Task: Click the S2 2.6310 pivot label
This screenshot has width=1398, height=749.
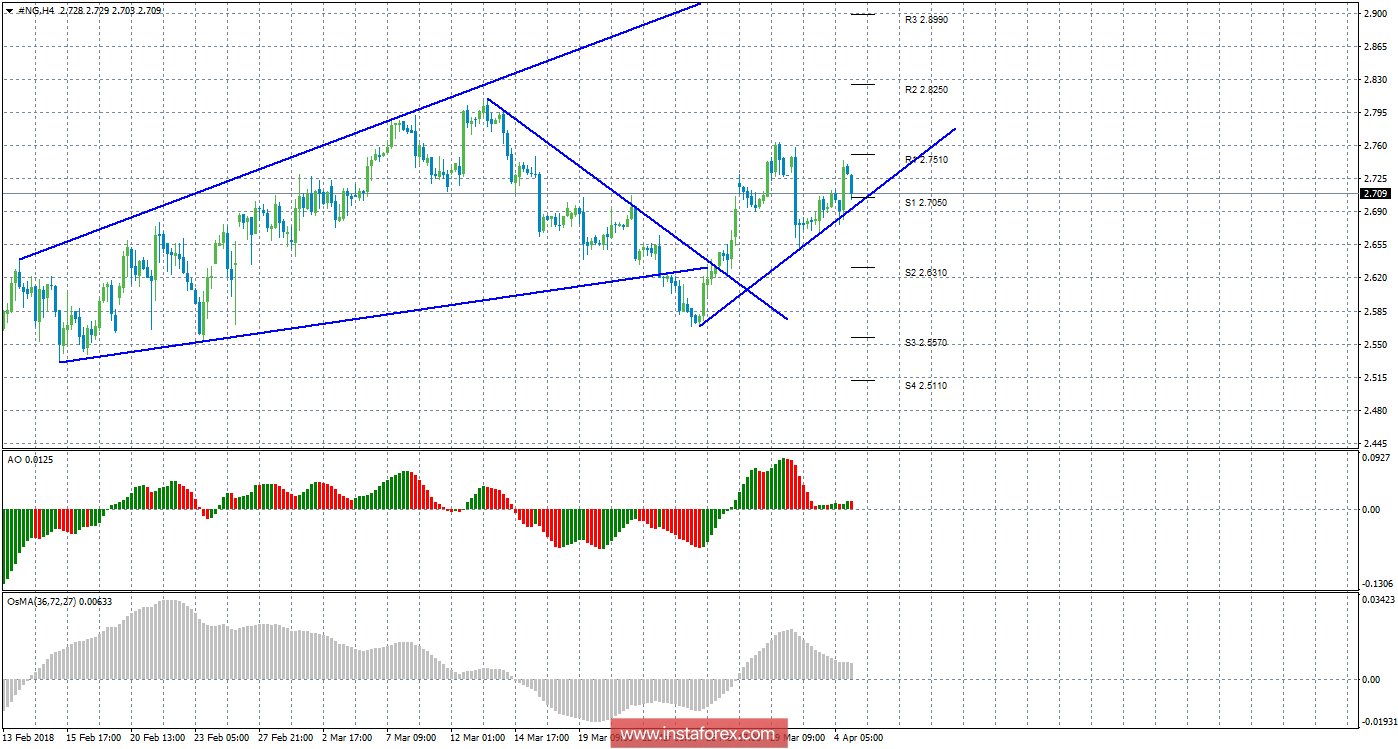Action: pyautogui.click(x=926, y=273)
